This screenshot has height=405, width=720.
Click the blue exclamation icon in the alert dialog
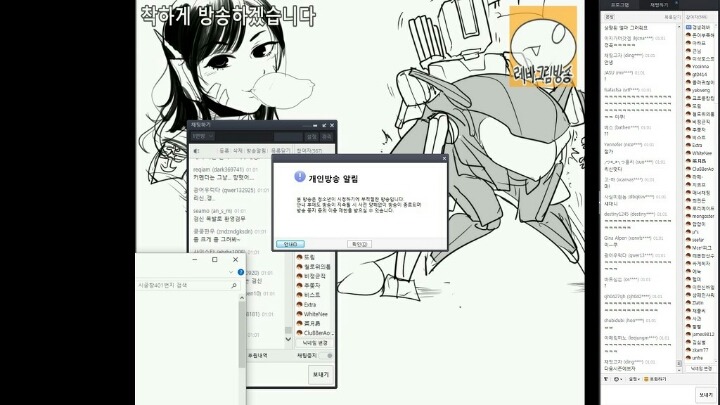coord(299,176)
